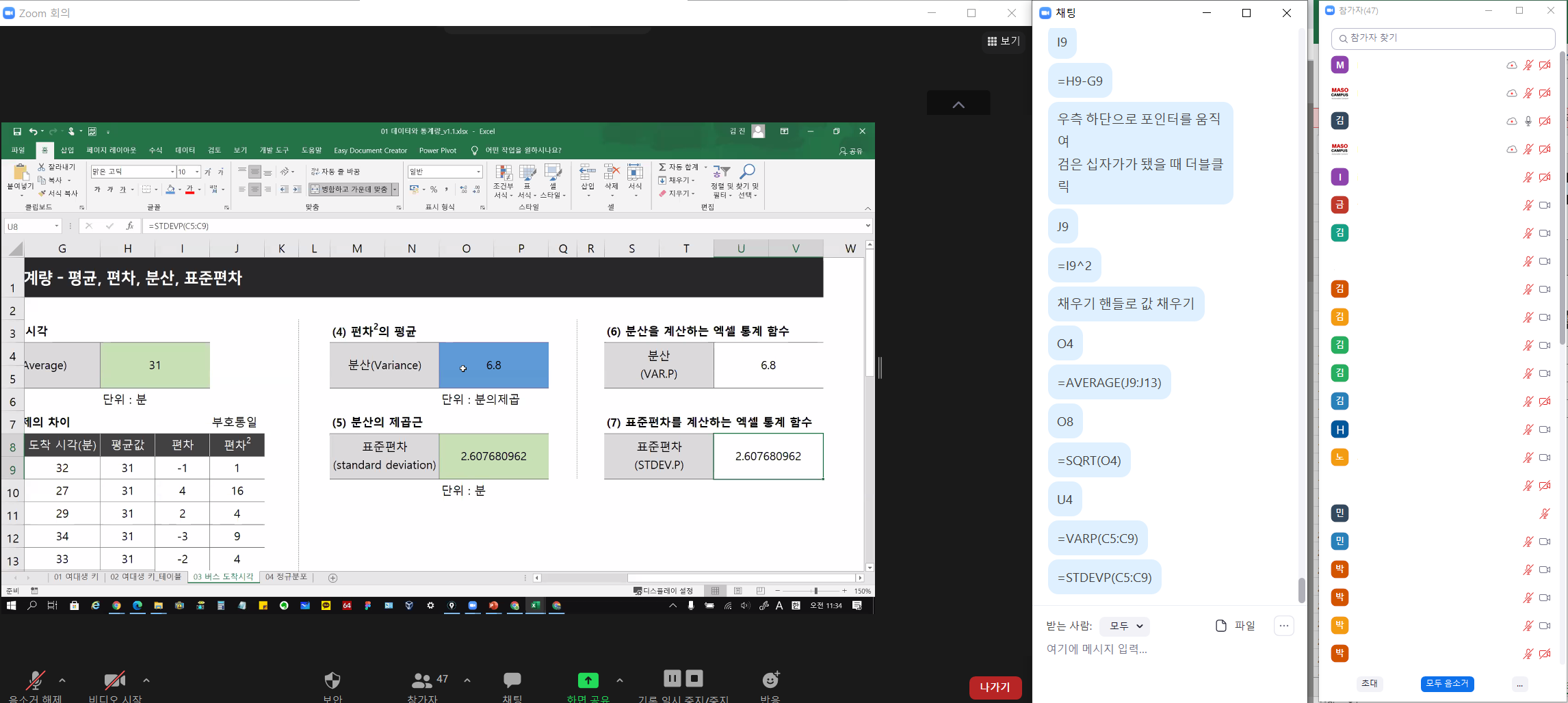The image size is (1568, 703).
Task: Expand share screen options caret
Action: 619,680
